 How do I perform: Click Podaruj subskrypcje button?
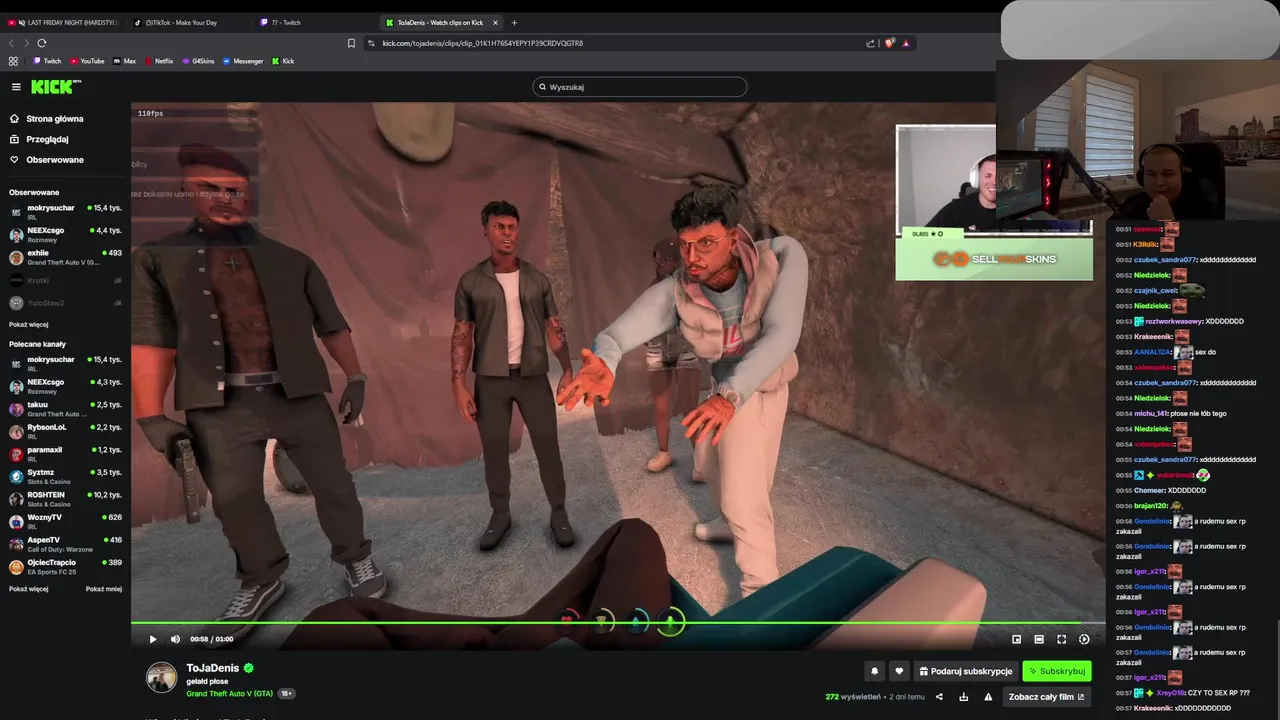(x=966, y=671)
